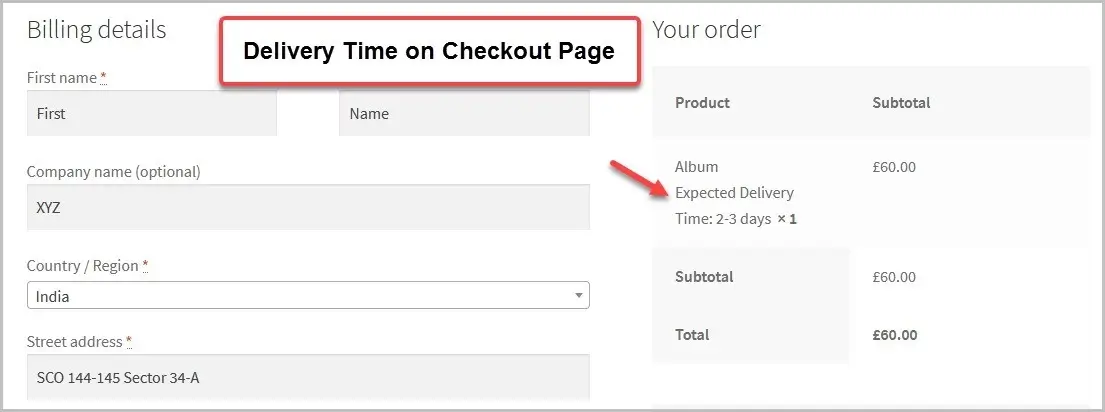
Task: Click the Subtotal column header
Action: tap(901, 103)
